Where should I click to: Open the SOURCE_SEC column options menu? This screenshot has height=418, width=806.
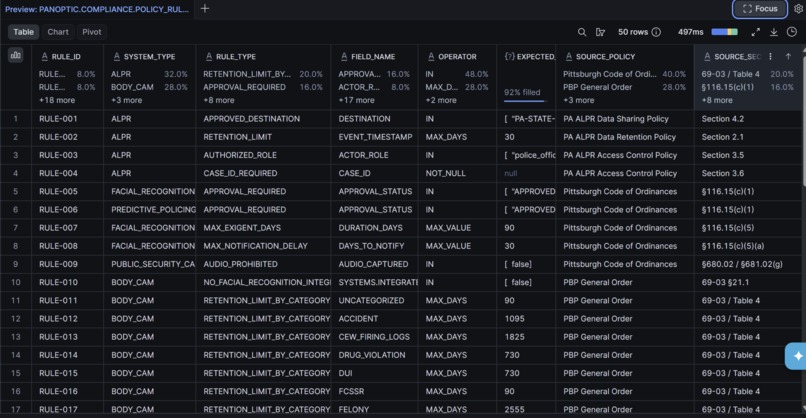click(x=770, y=57)
